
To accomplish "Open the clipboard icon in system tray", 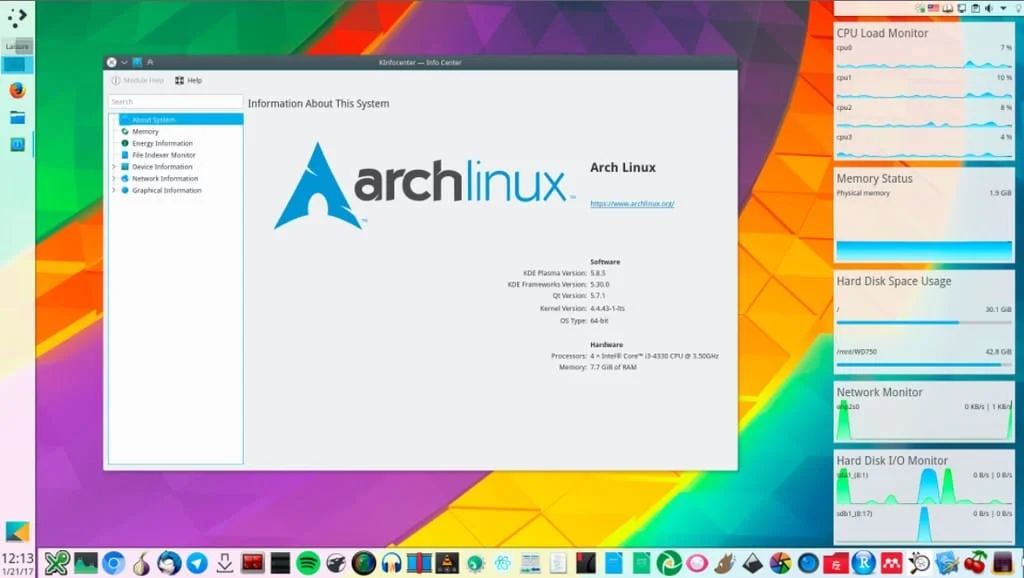I will (975, 8).
